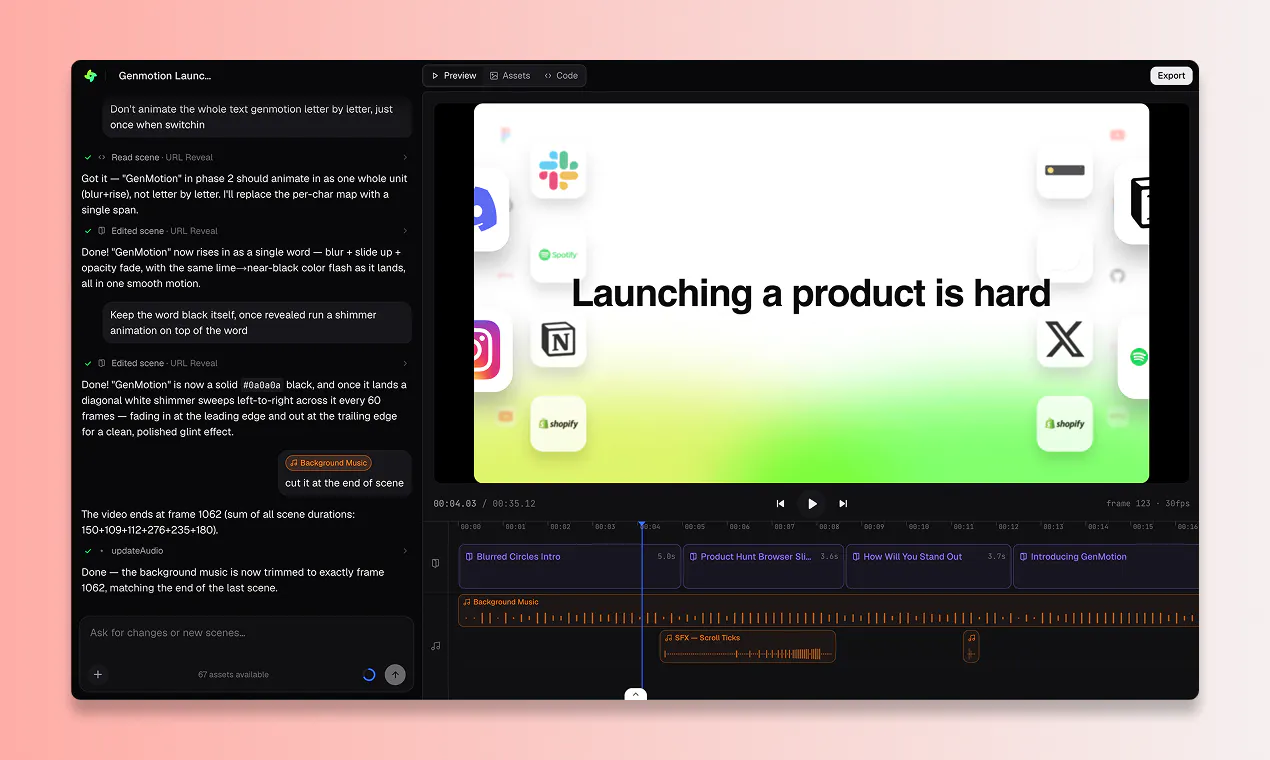Screen dimensions: 1270x760
Task: Click the dark pill tile with yellow dot
Action: [1064, 171]
